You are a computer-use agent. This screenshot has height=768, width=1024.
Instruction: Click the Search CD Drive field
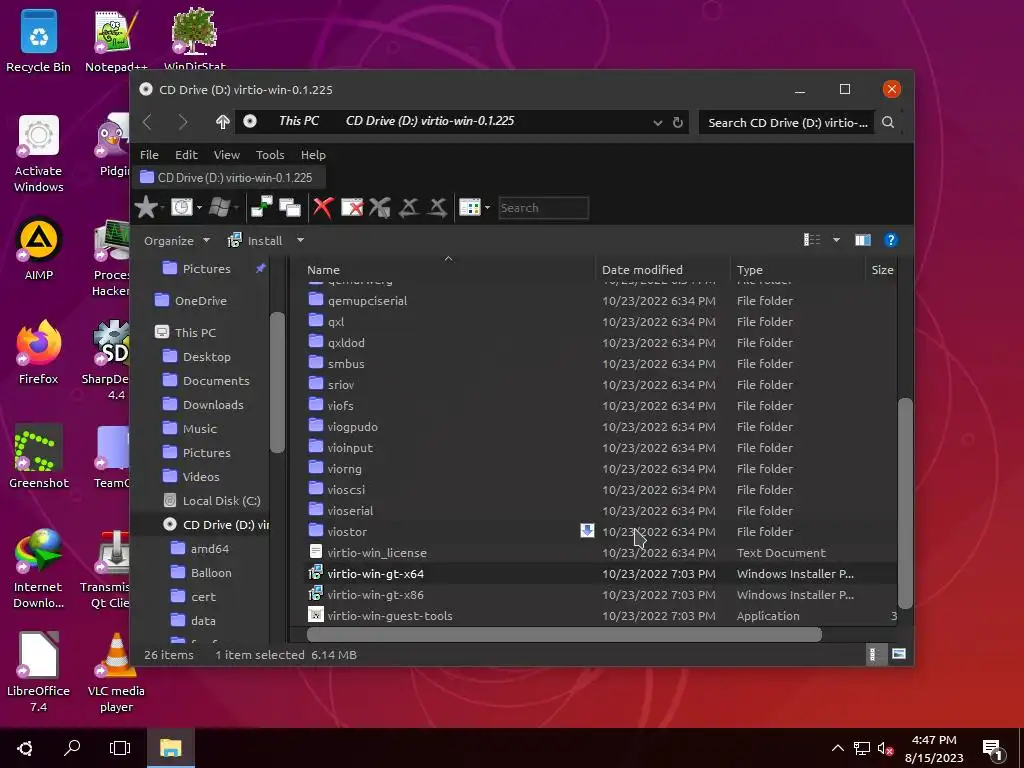788,122
